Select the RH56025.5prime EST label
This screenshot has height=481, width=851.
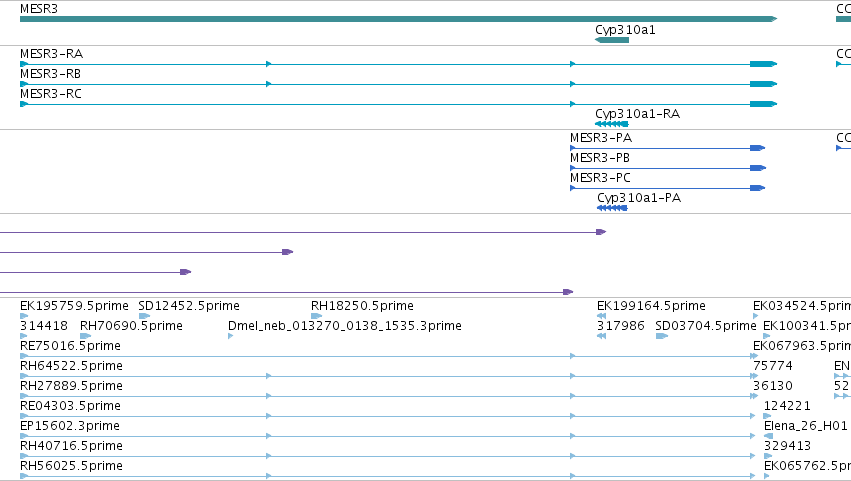[71, 466]
